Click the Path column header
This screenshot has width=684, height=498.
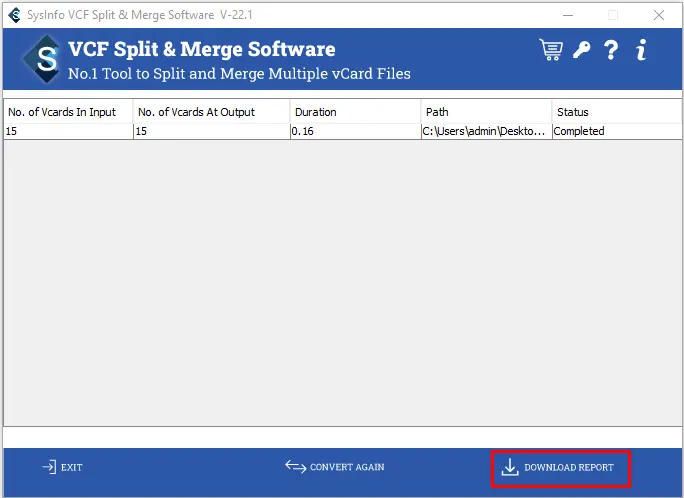pos(486,112)
